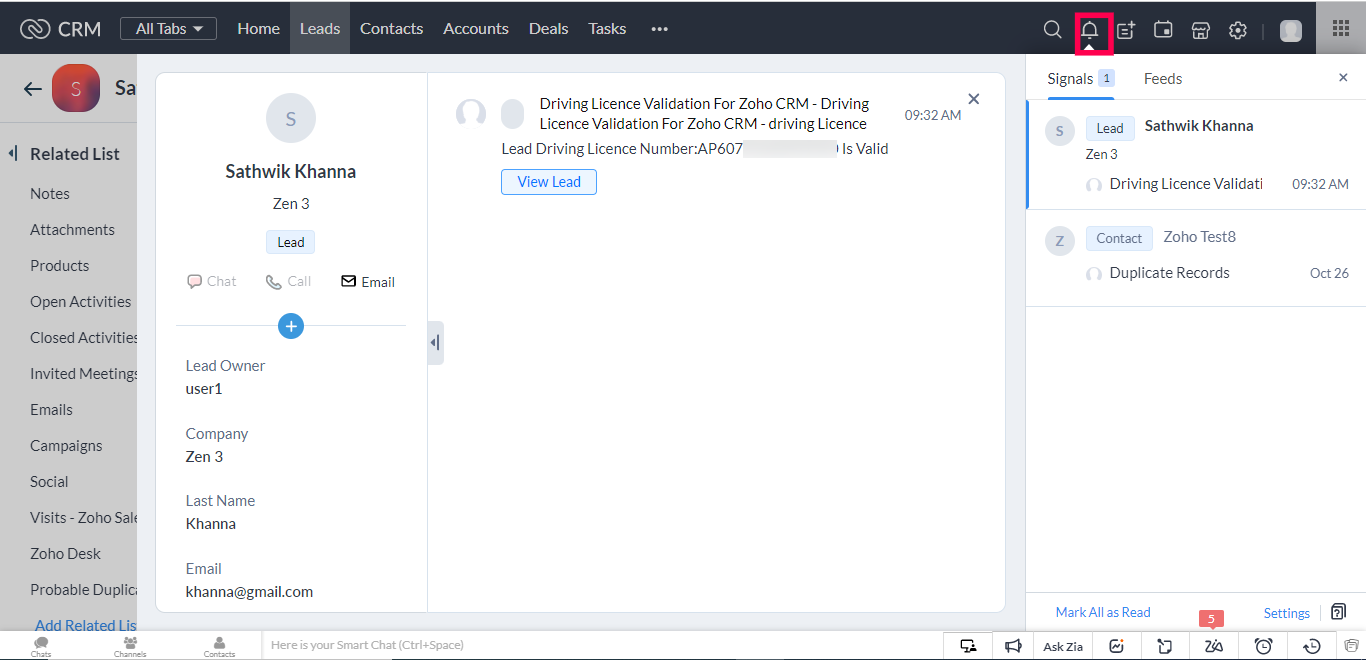The image size is (1366, 660).
Task: Open Notes in Related List
Action: [x=50, y=194]
